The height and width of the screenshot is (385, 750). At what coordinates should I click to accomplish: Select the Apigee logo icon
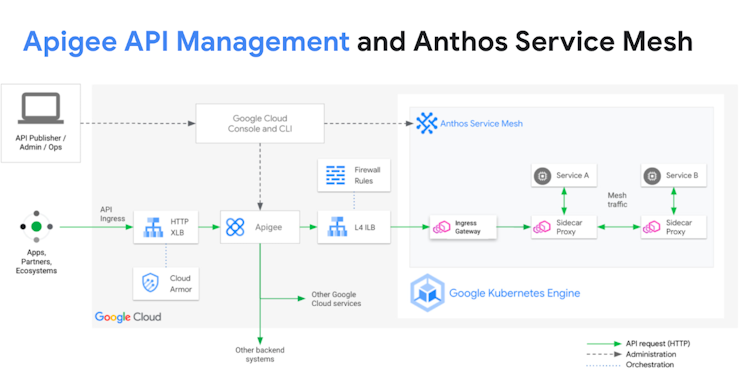[x=235, y=227]
